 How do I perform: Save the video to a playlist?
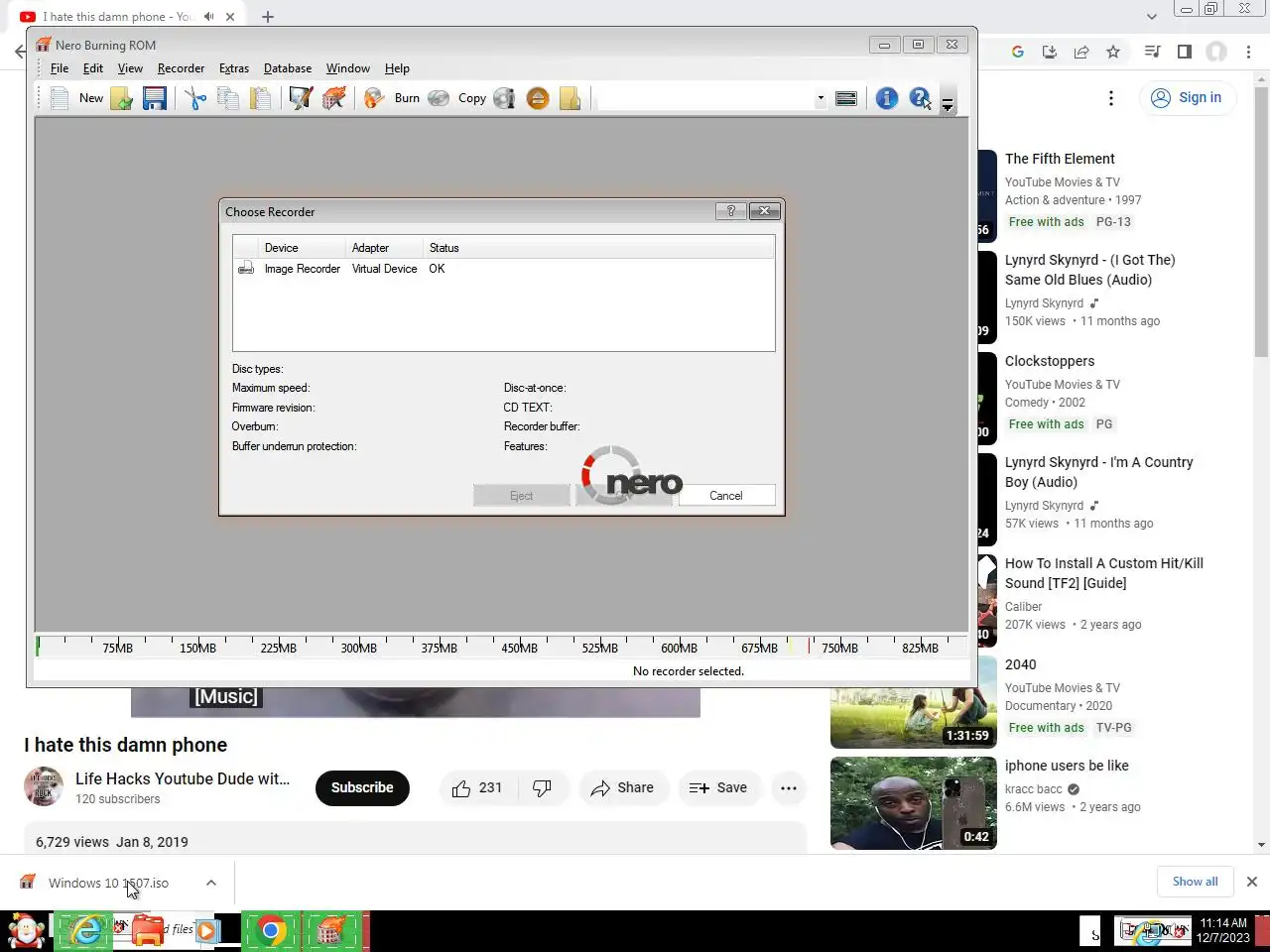tap(718, 787)
